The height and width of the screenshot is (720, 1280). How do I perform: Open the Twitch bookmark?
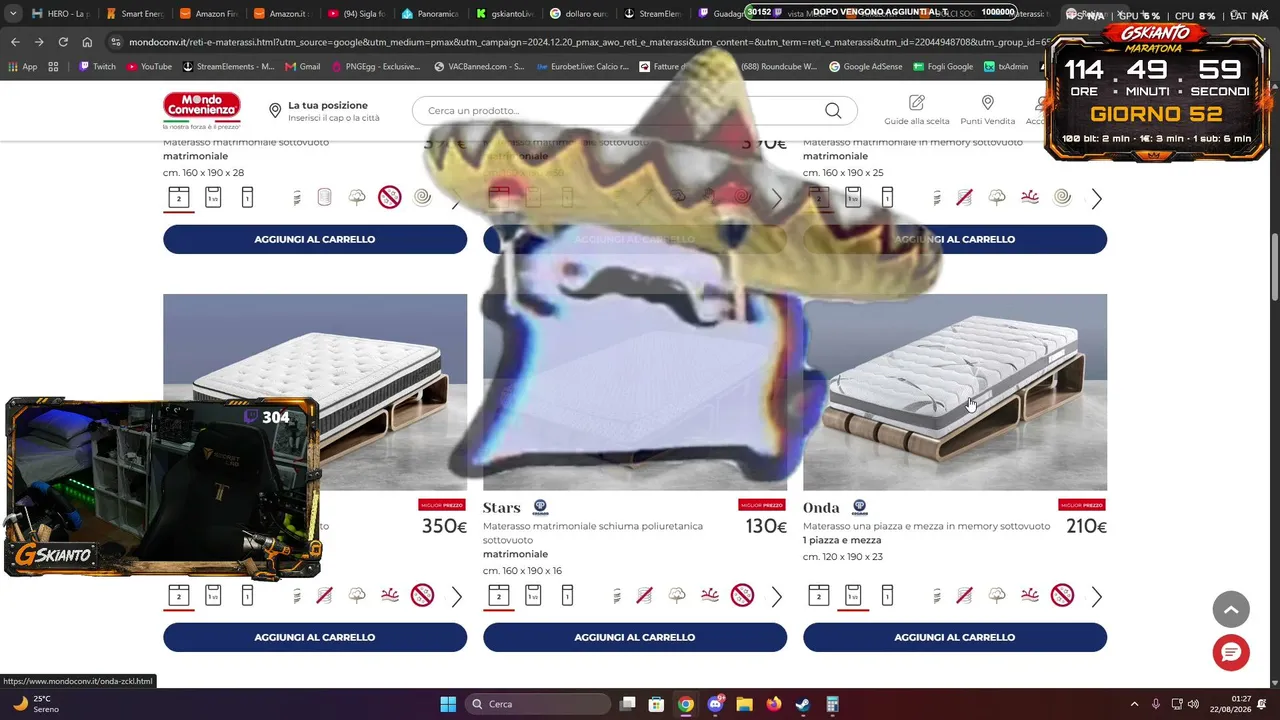click(x=97, y=66)
